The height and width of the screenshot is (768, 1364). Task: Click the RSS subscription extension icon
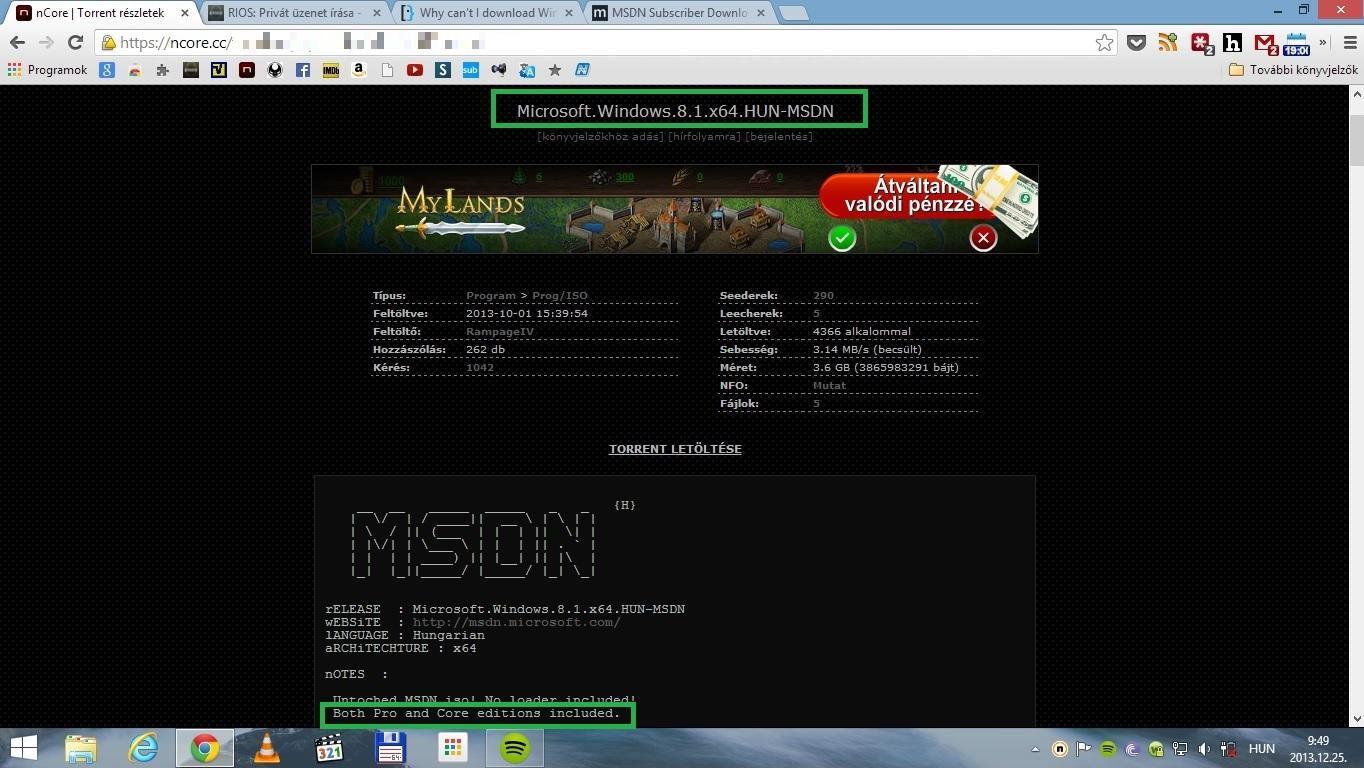1167,43
